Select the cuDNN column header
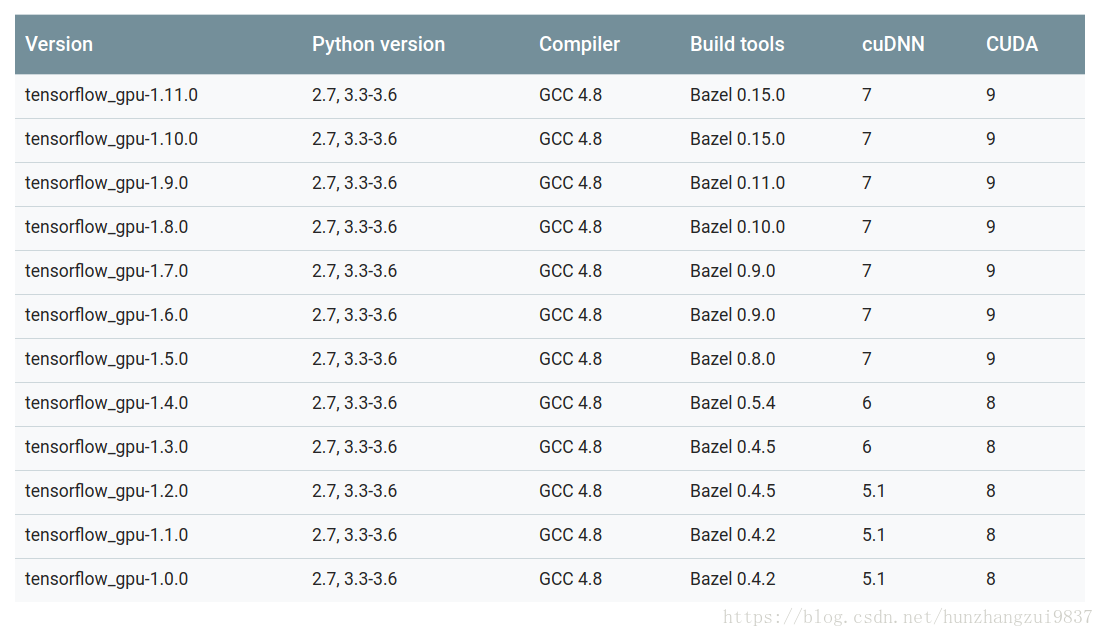This screenshot has width=1104, height=637. (893, 44)
